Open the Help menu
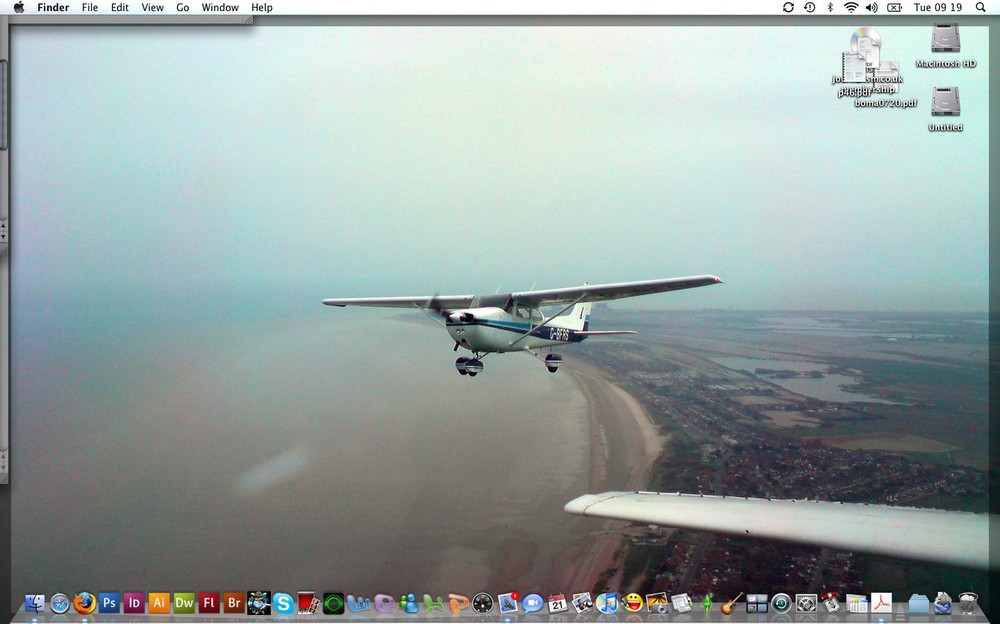1000x624 pixels. (261, 7)
